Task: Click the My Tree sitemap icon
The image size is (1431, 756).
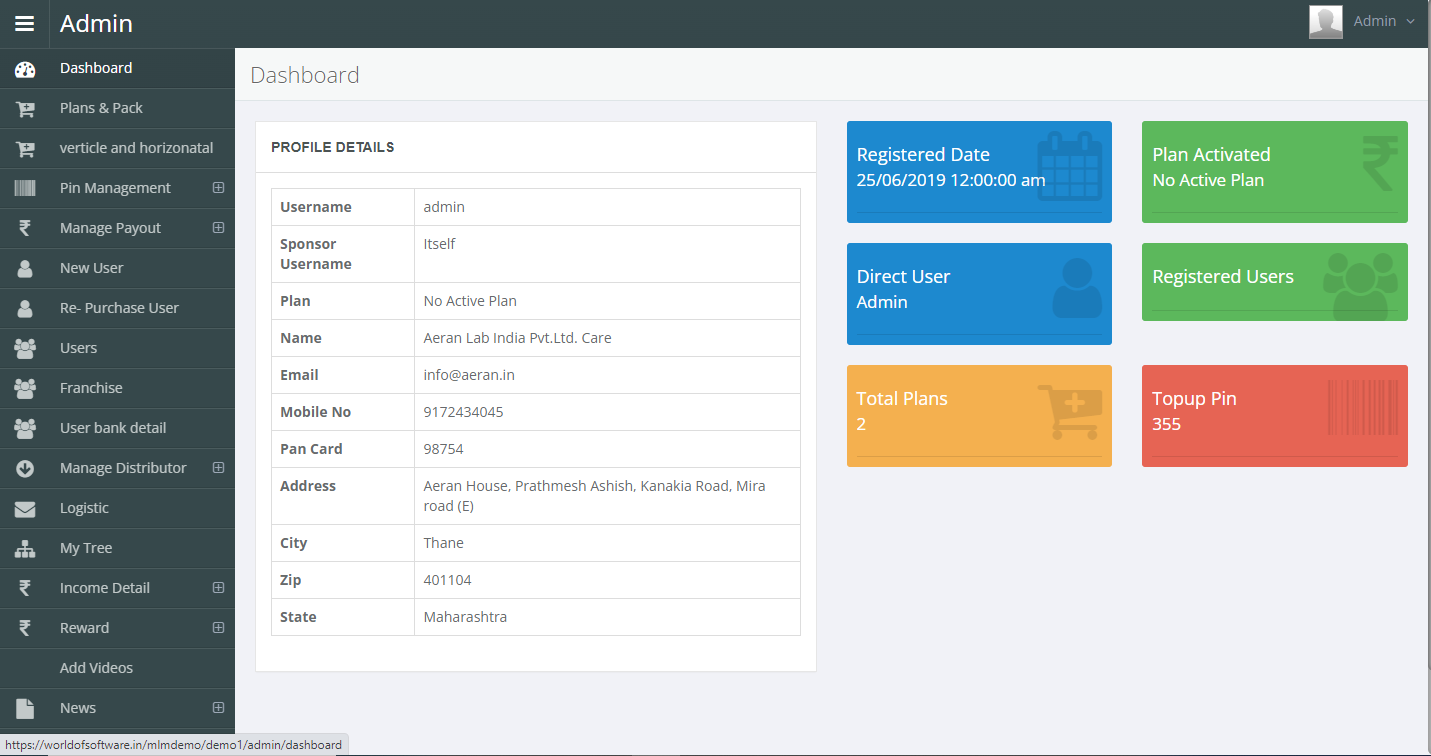Action: 25,548
